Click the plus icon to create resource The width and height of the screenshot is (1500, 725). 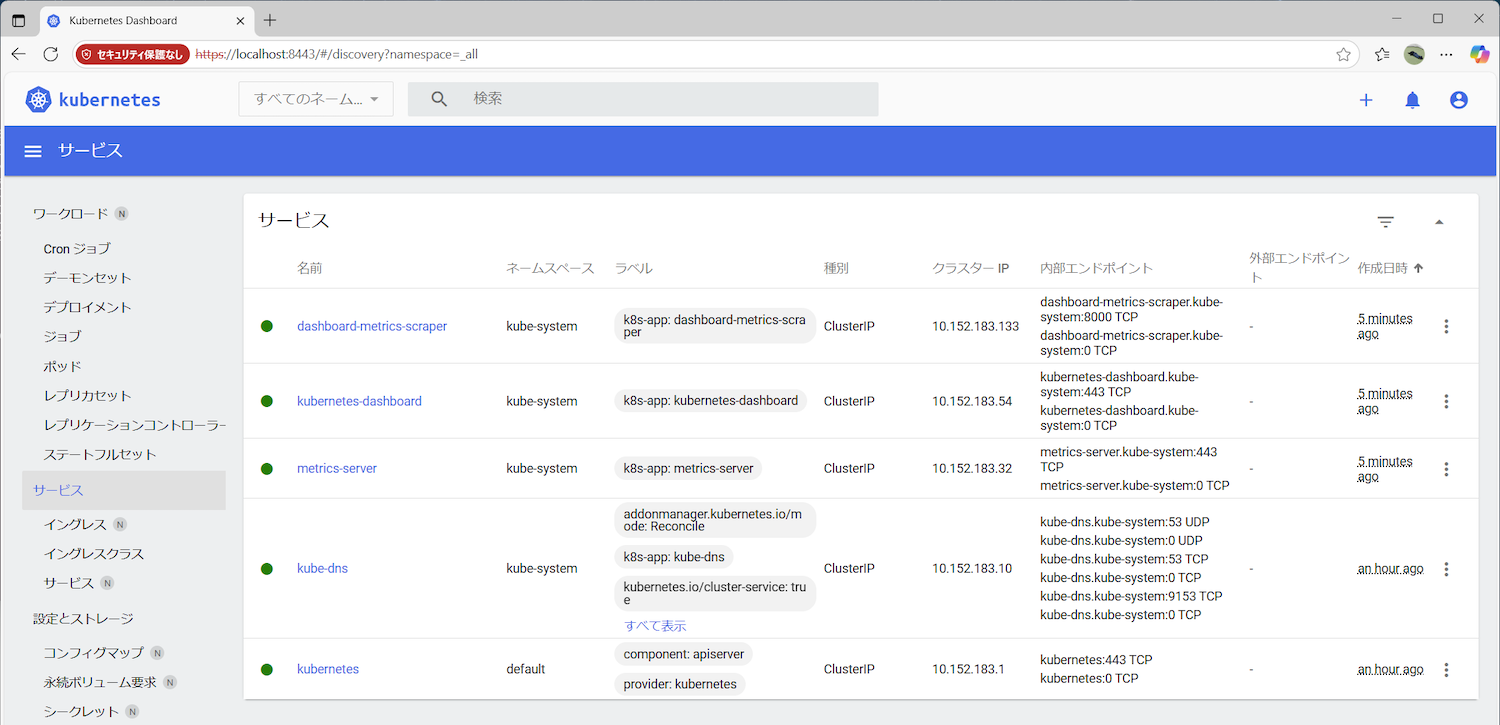(1366, 100)
